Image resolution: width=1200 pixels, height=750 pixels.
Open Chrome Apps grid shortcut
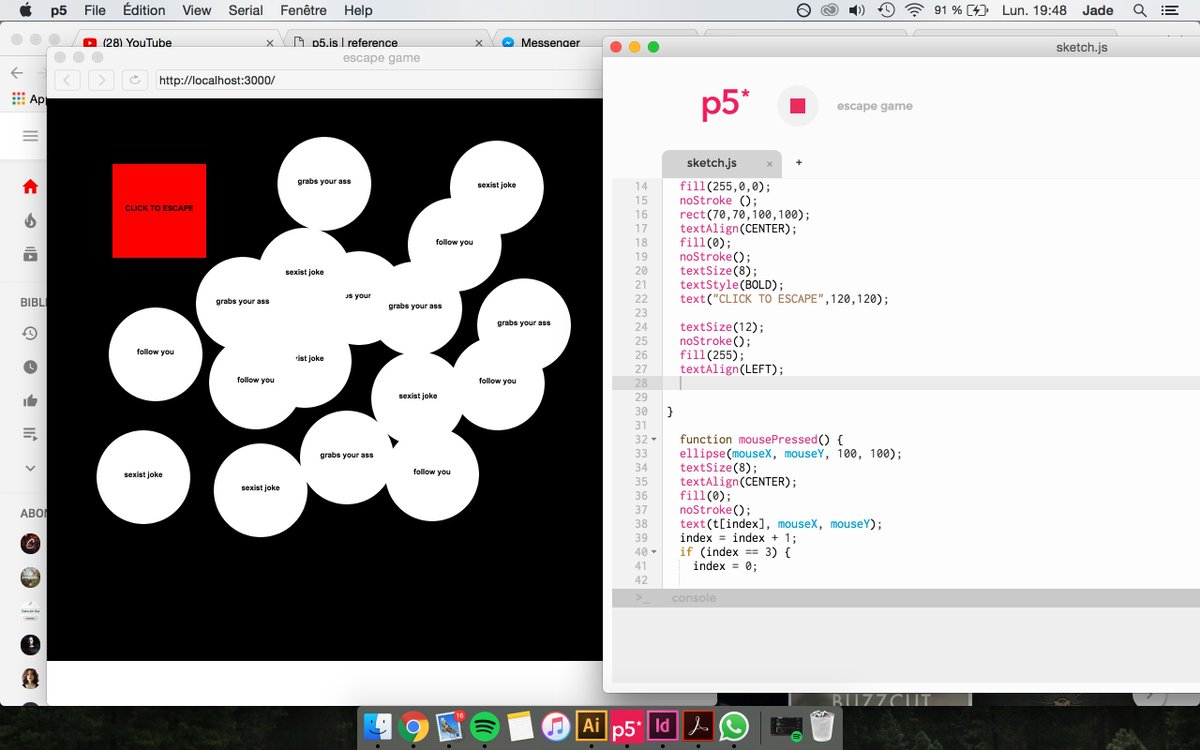click(x=18, y=99)
